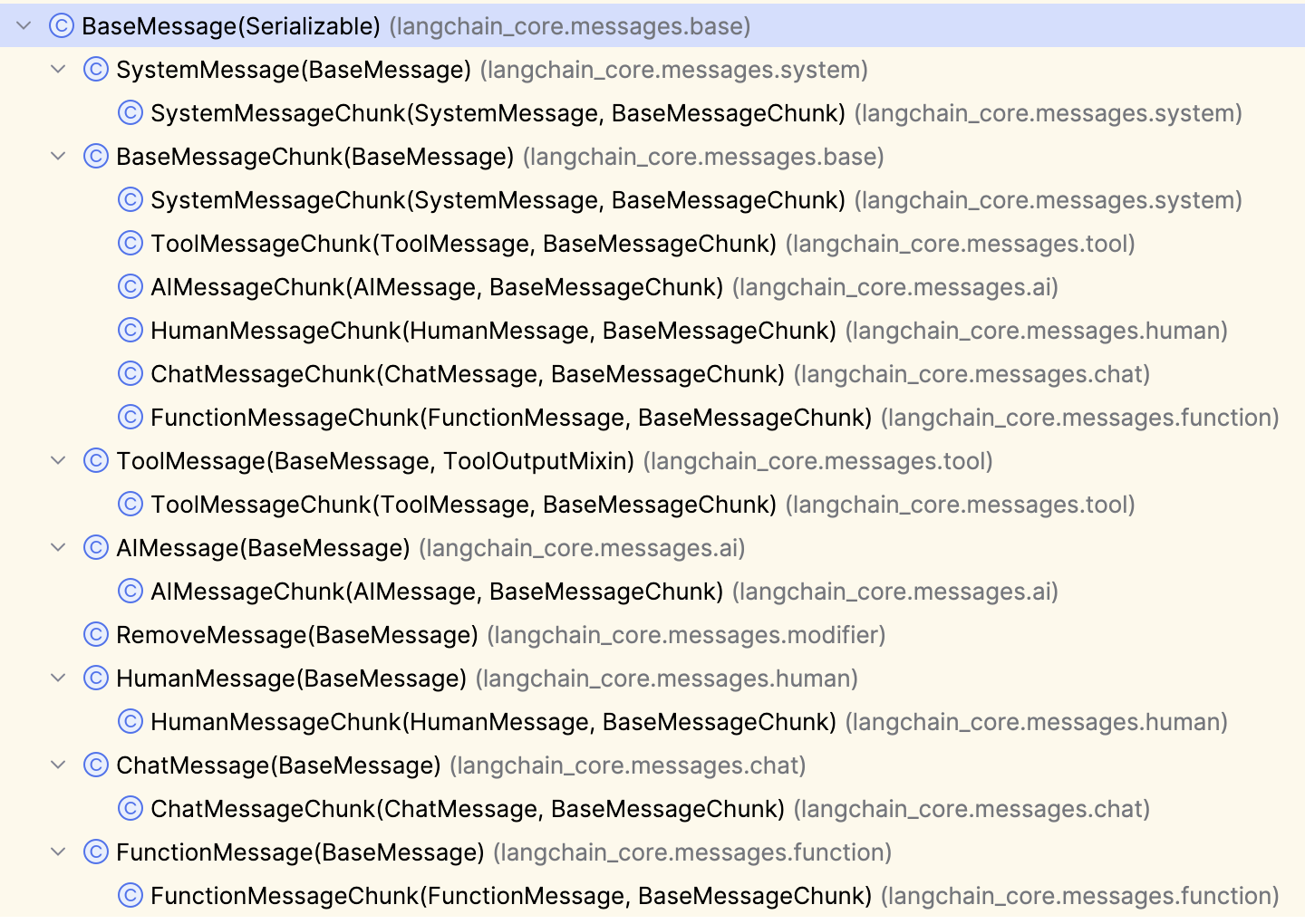Collapse the BaseMessageChunk(BaseMessage) subtree
Viewport: 1305px width, 924px height.
tap(59, 157)
